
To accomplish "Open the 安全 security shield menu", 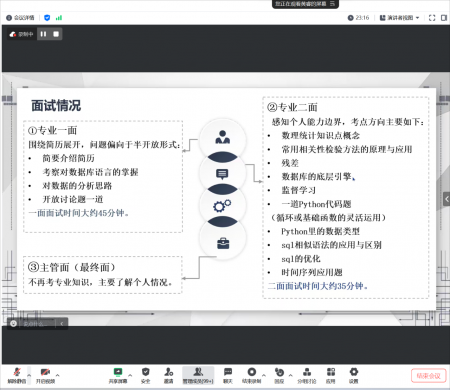I will (x=145, y=375).
